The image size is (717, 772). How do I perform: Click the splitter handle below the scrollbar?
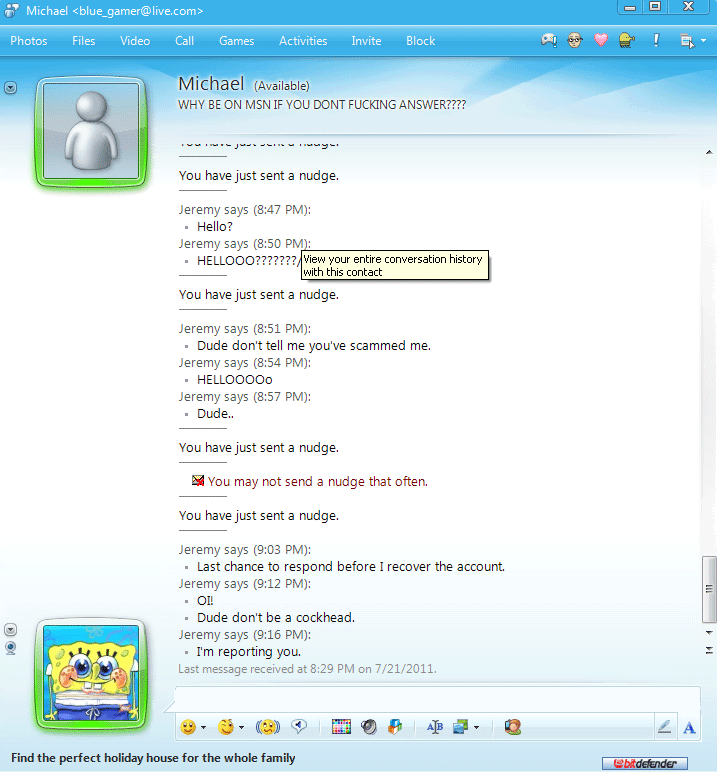pos(709,650)
